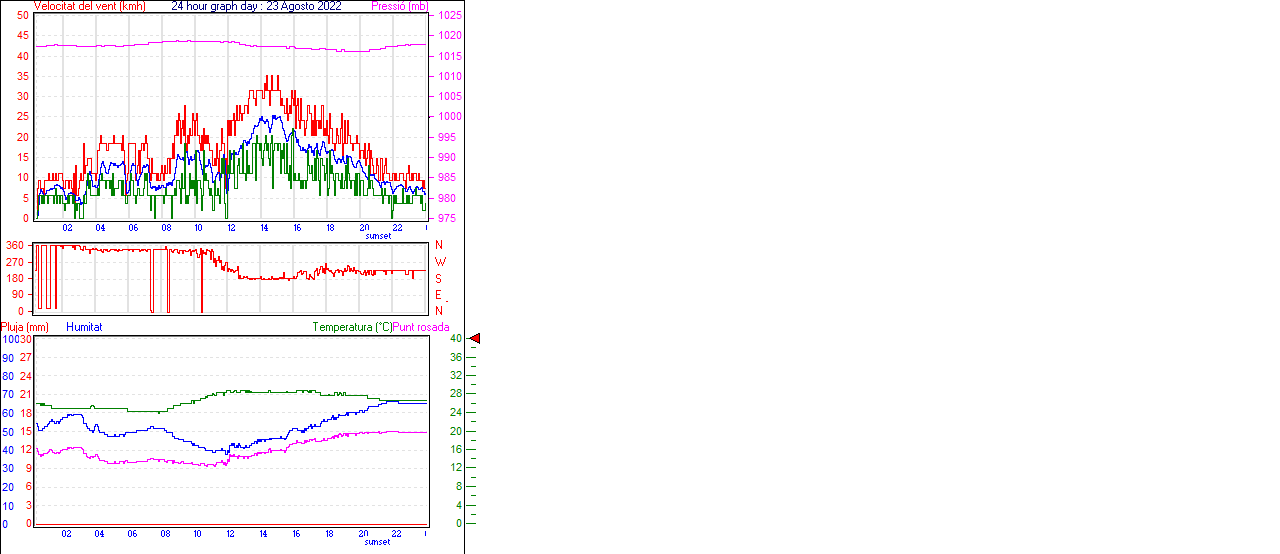Click the 'Velocitat del vent (kmh)' label
This screenshot has width=1280, height=554.
point(89,6)
